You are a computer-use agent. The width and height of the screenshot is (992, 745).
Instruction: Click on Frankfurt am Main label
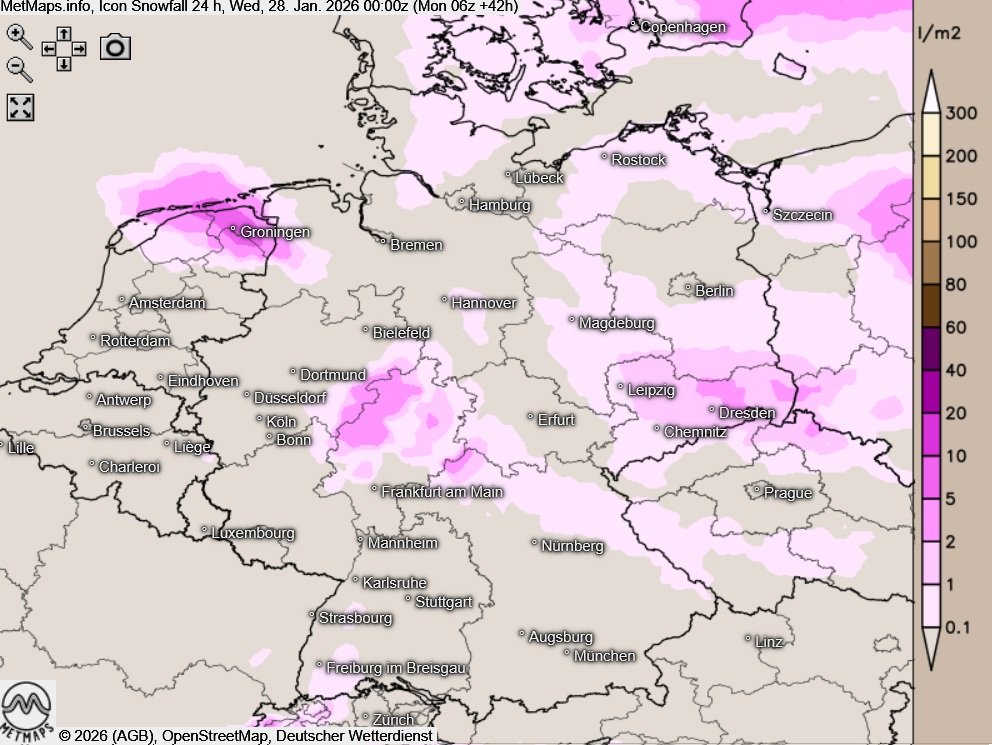click(442, 491)
